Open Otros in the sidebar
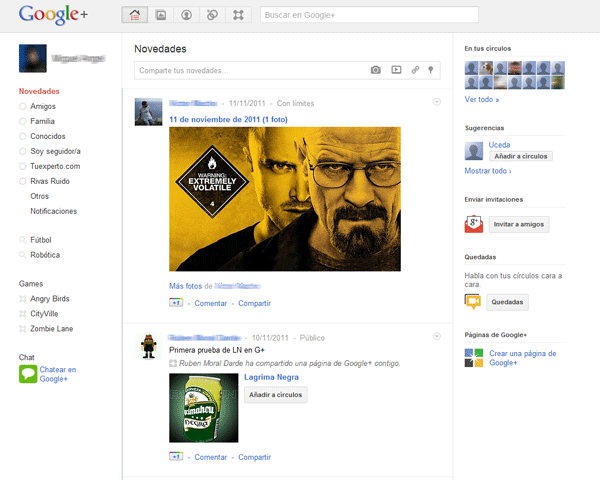 point(39,196)
